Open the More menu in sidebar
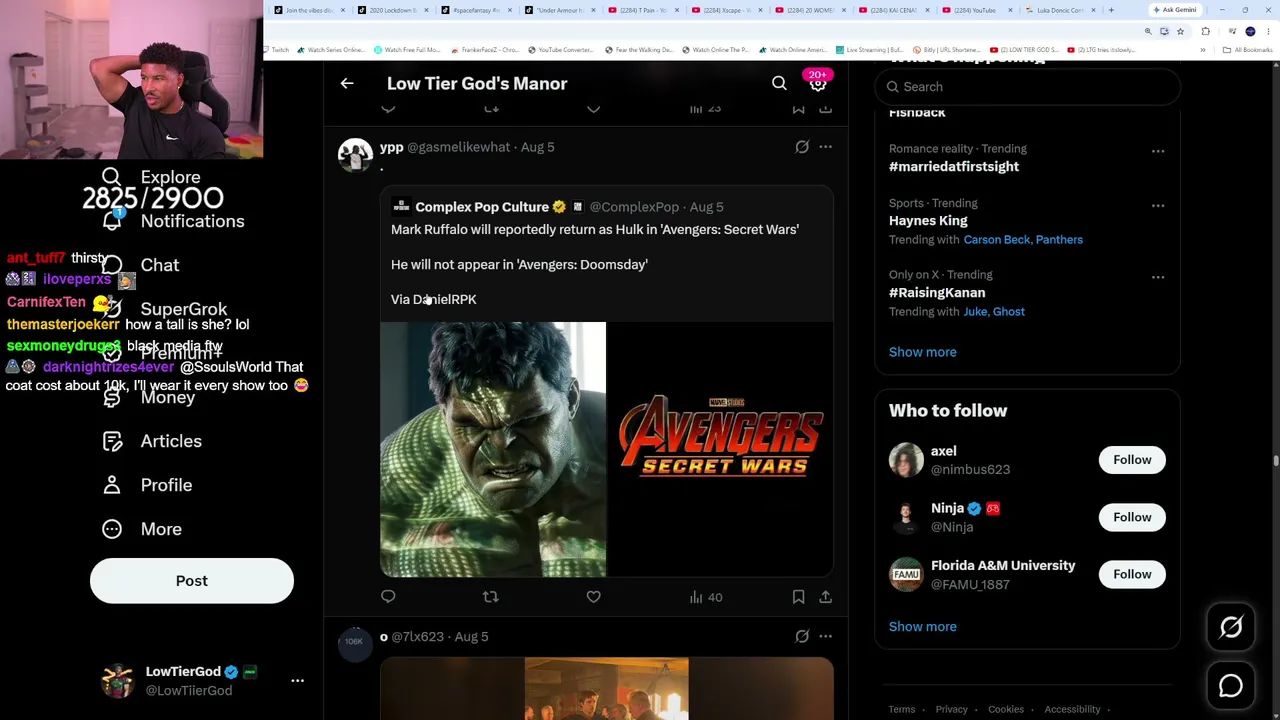This screenshot has width=1280, height=720. (x=142, y=529)
